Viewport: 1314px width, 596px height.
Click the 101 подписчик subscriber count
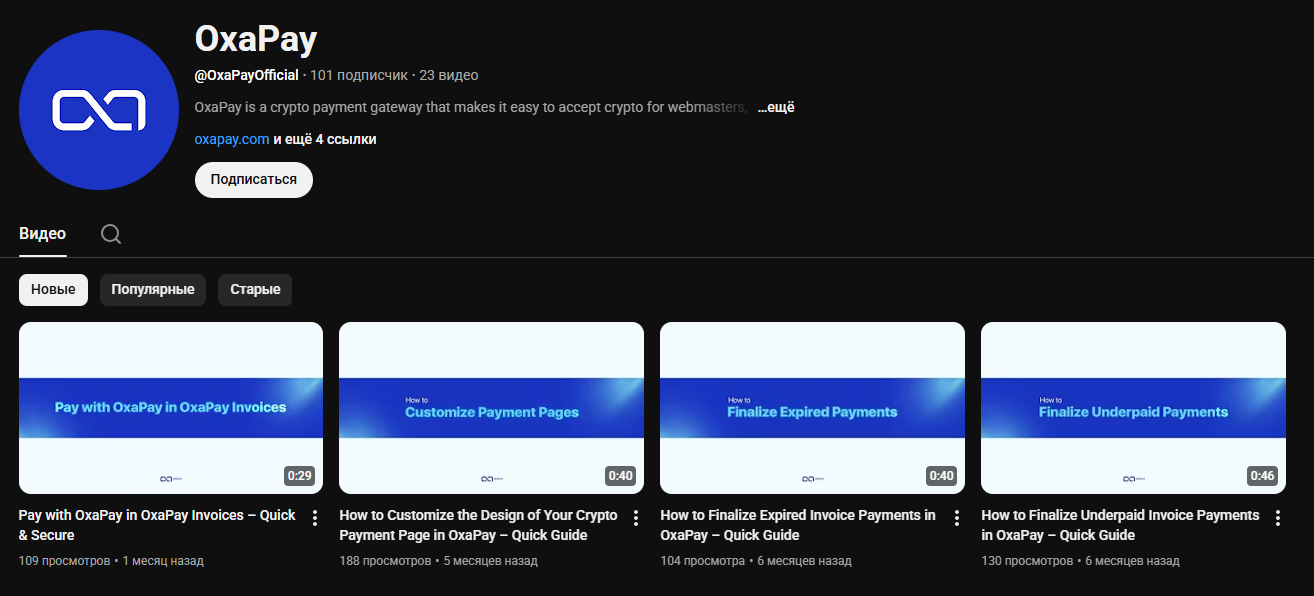(359, 75)
